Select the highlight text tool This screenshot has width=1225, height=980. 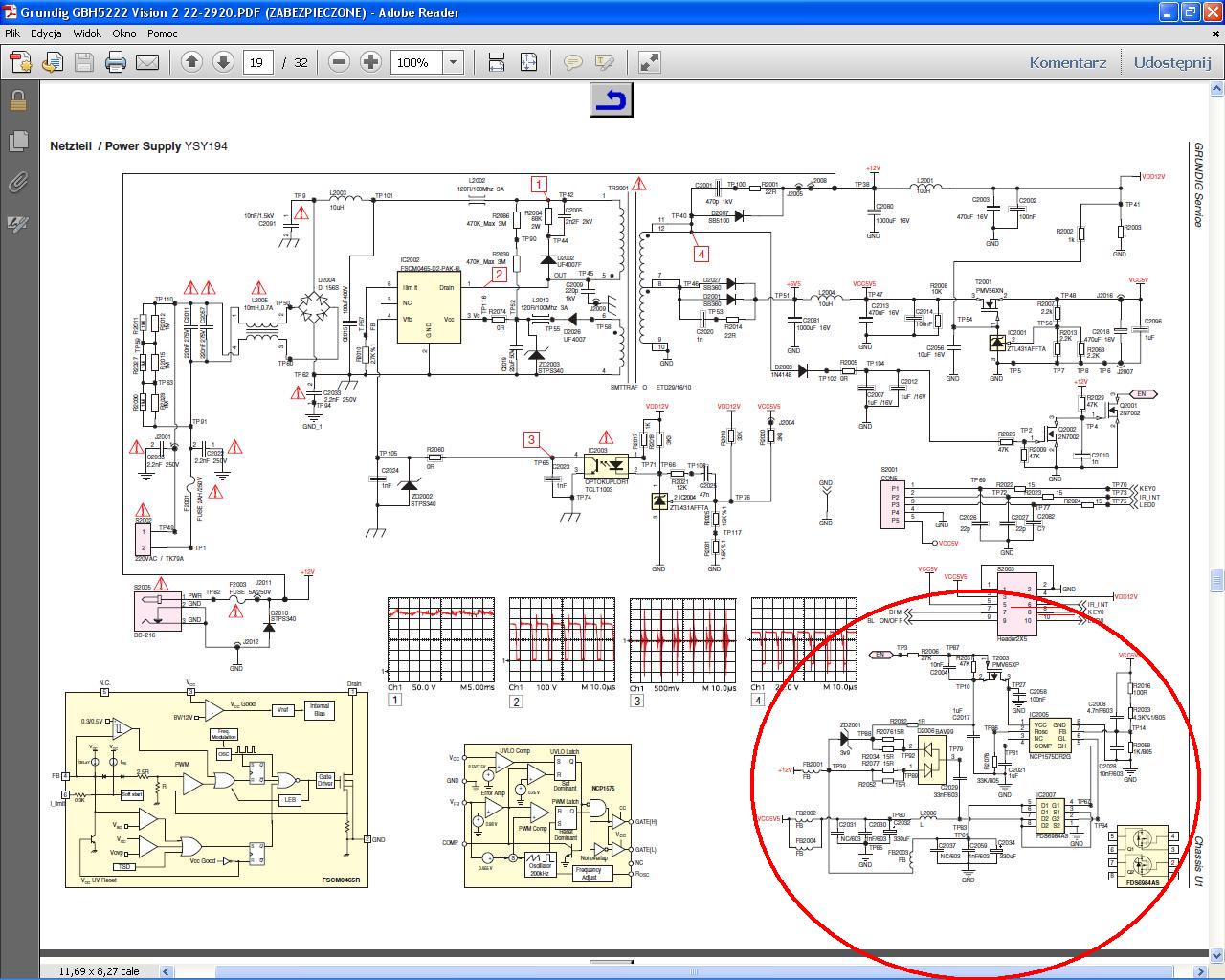605,62
